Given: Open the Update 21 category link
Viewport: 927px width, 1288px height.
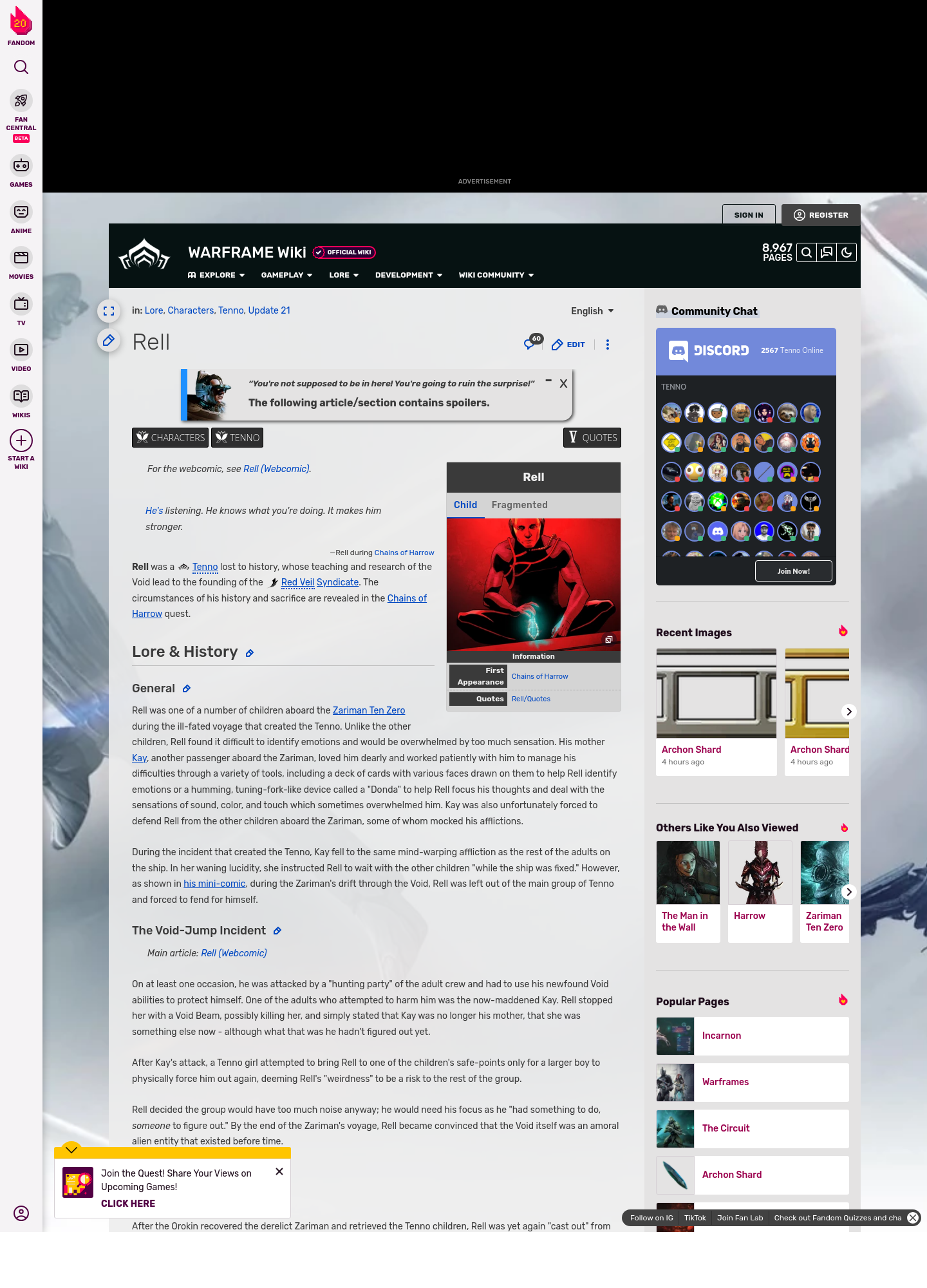Looking at the screenshot, I should click(269, 310).
